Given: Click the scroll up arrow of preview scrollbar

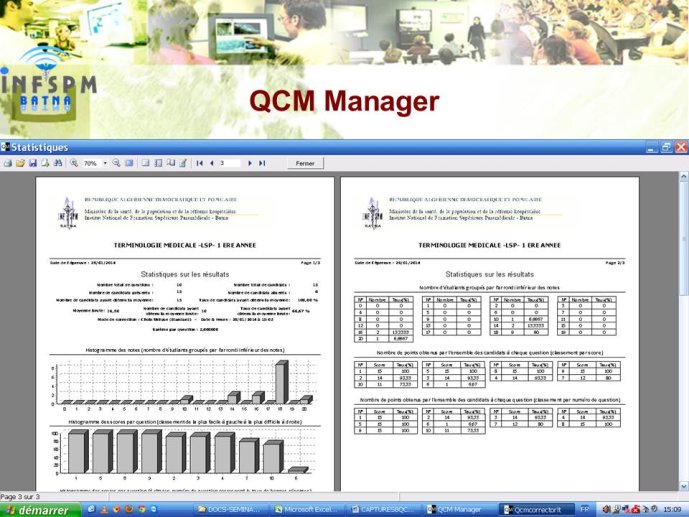Looking at the screenshot, I should (684, 177).
